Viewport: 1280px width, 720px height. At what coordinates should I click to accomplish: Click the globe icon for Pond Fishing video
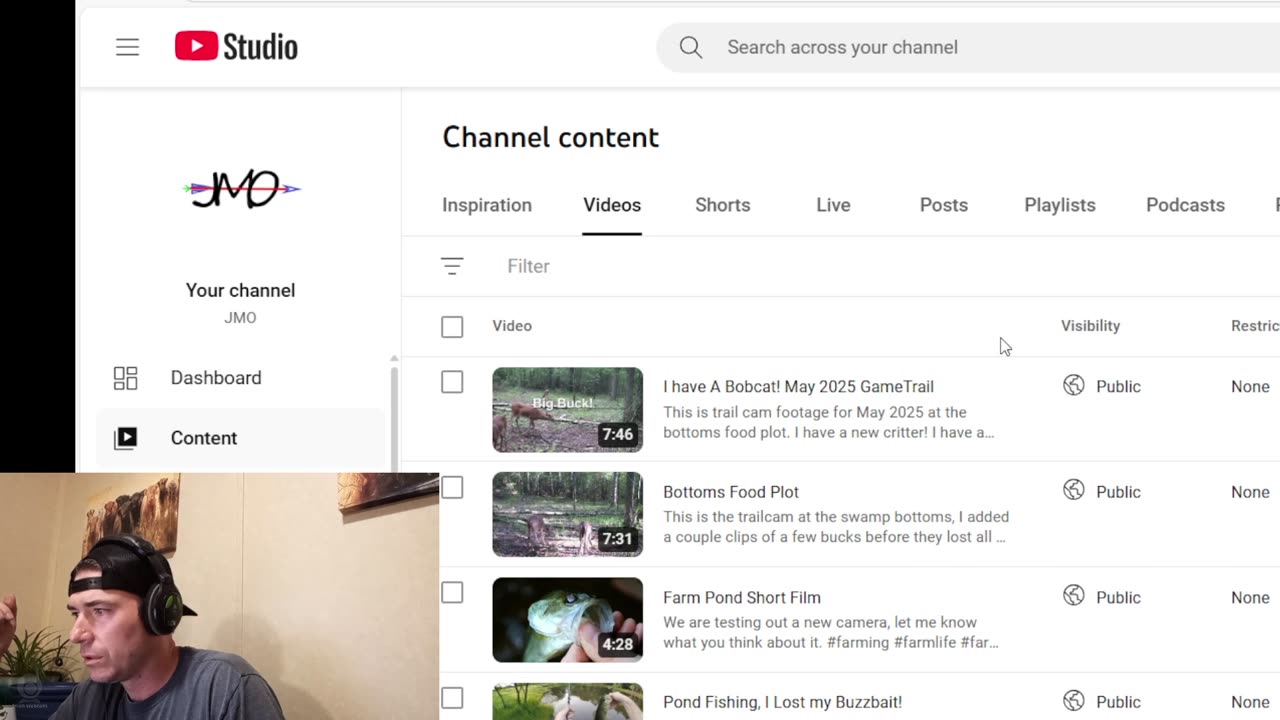1074,702
